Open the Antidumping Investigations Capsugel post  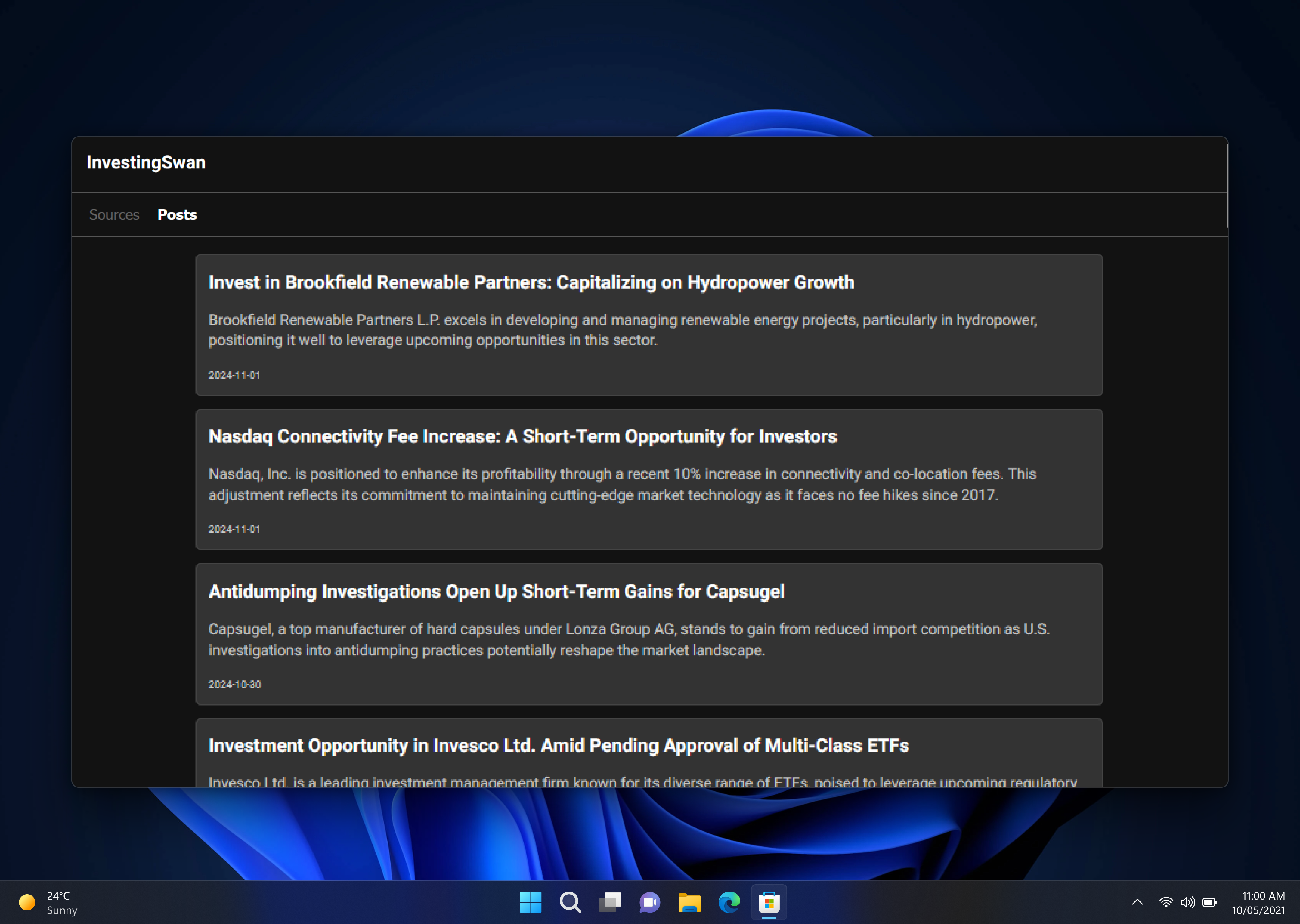496,592
